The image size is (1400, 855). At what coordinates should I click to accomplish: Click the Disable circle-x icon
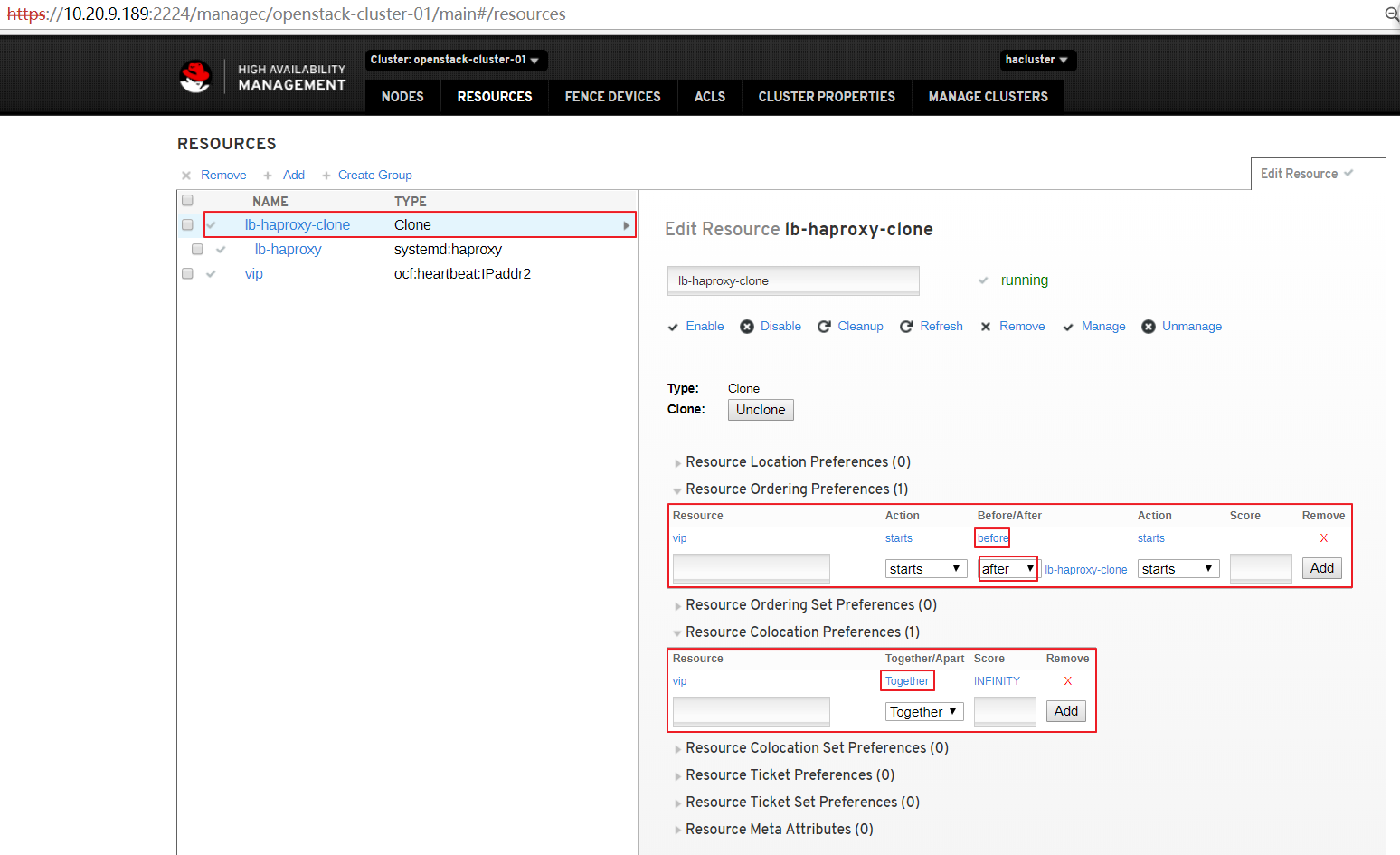coord(747,327)
